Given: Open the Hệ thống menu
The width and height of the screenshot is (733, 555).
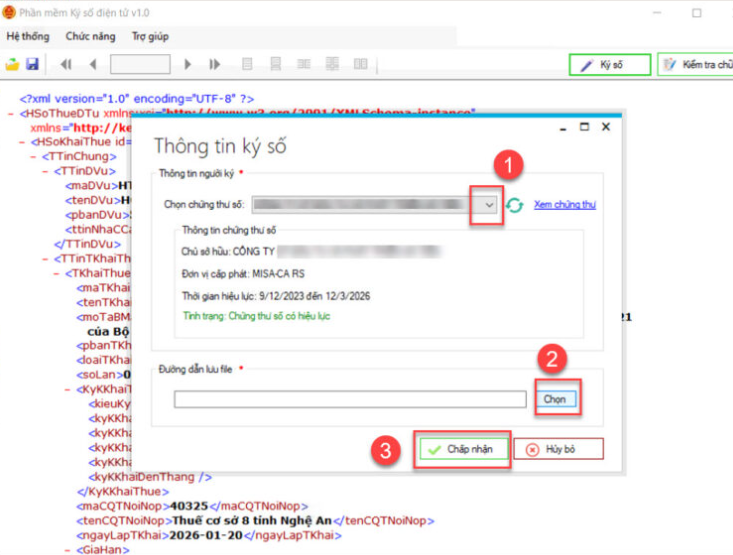Looking at the screenshot, I should [28, 36].
